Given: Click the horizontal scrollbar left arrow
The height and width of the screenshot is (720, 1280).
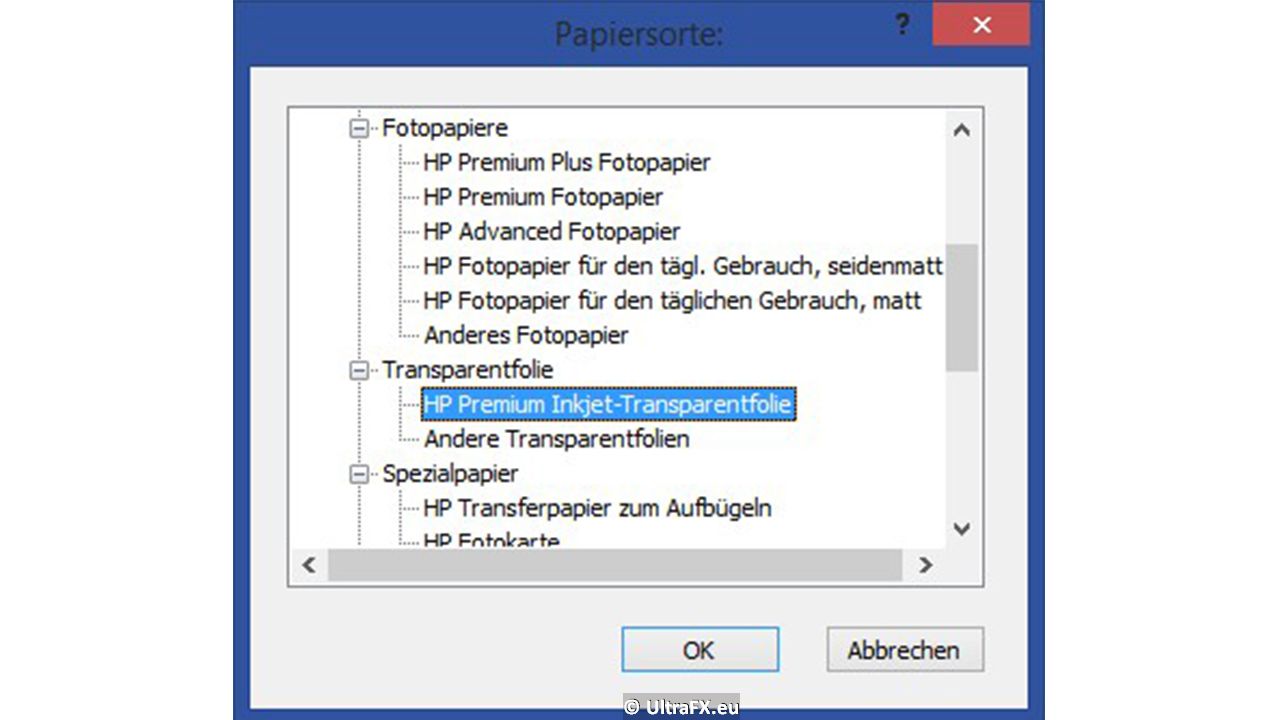Looking at the screenshot, I should 309,565.
